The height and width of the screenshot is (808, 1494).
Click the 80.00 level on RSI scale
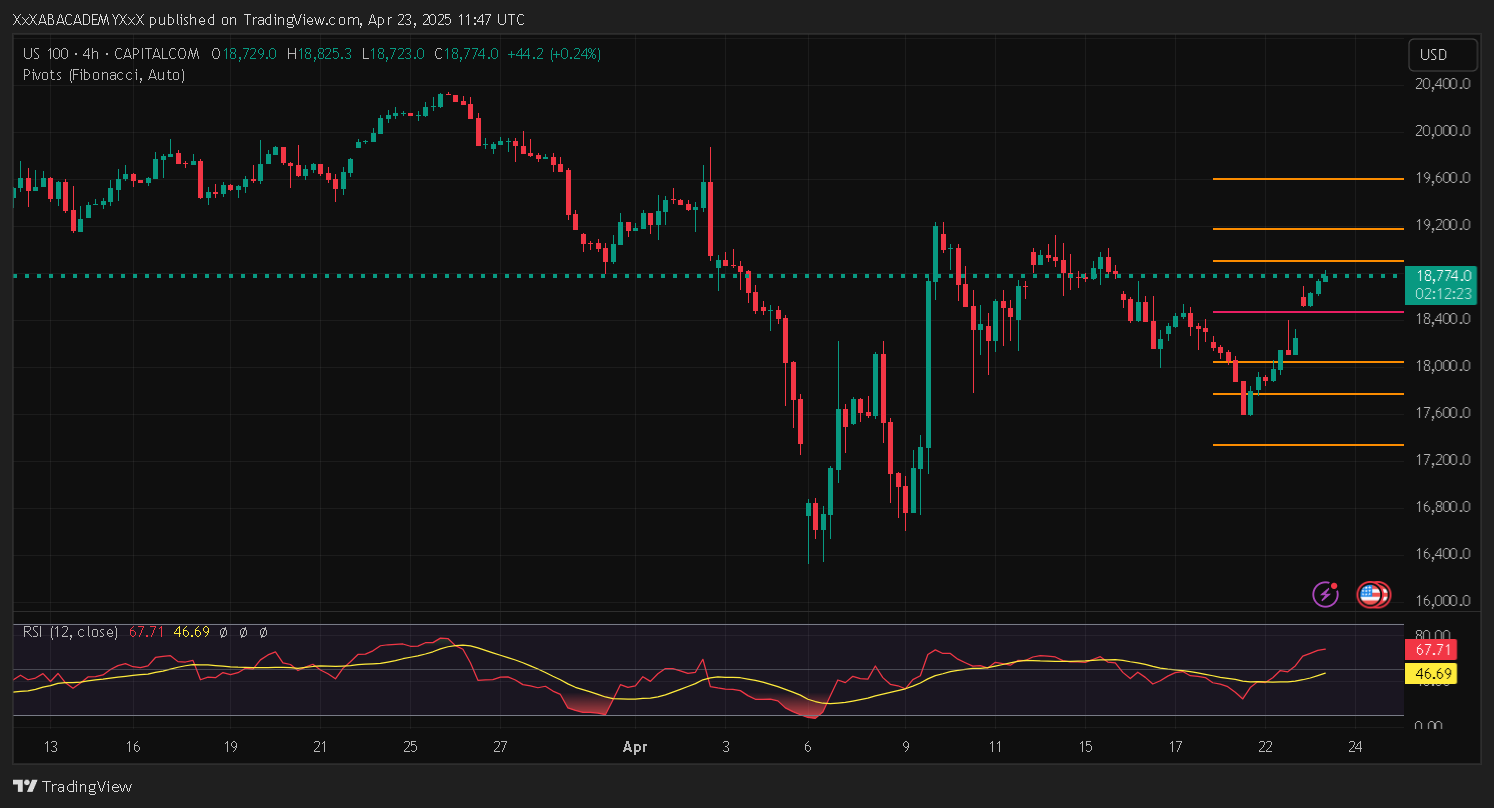(x=1430, y=634)
